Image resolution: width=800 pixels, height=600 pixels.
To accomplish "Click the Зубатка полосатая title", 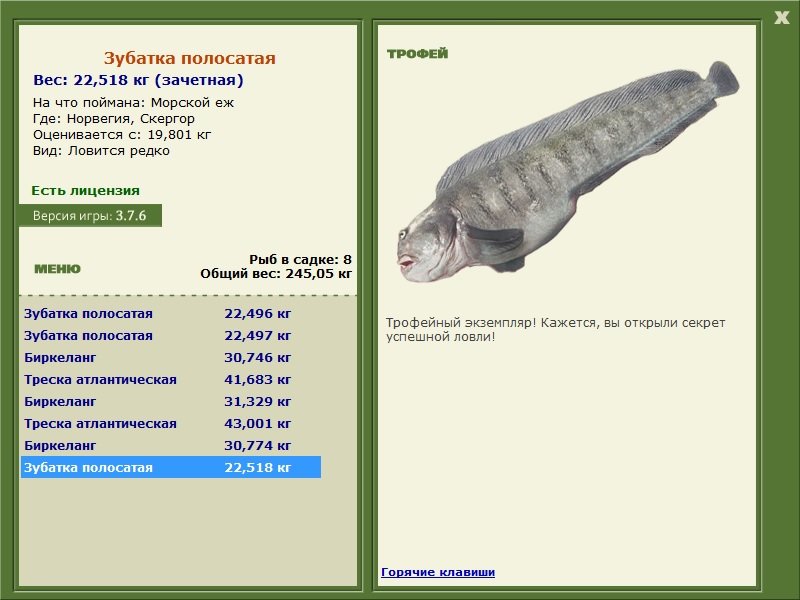I will (190, 58).
